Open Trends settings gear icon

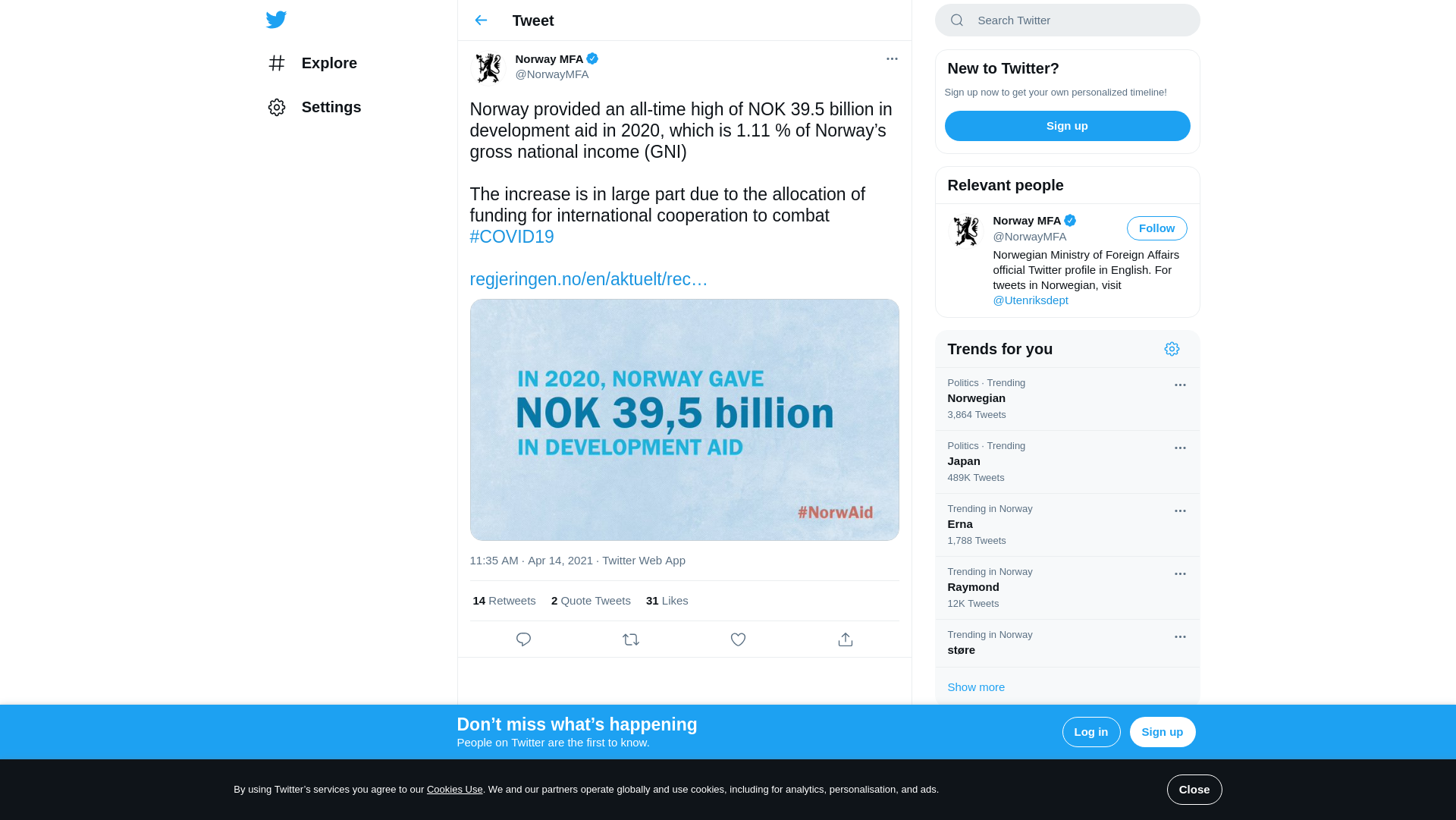[x=1172, y=349]
